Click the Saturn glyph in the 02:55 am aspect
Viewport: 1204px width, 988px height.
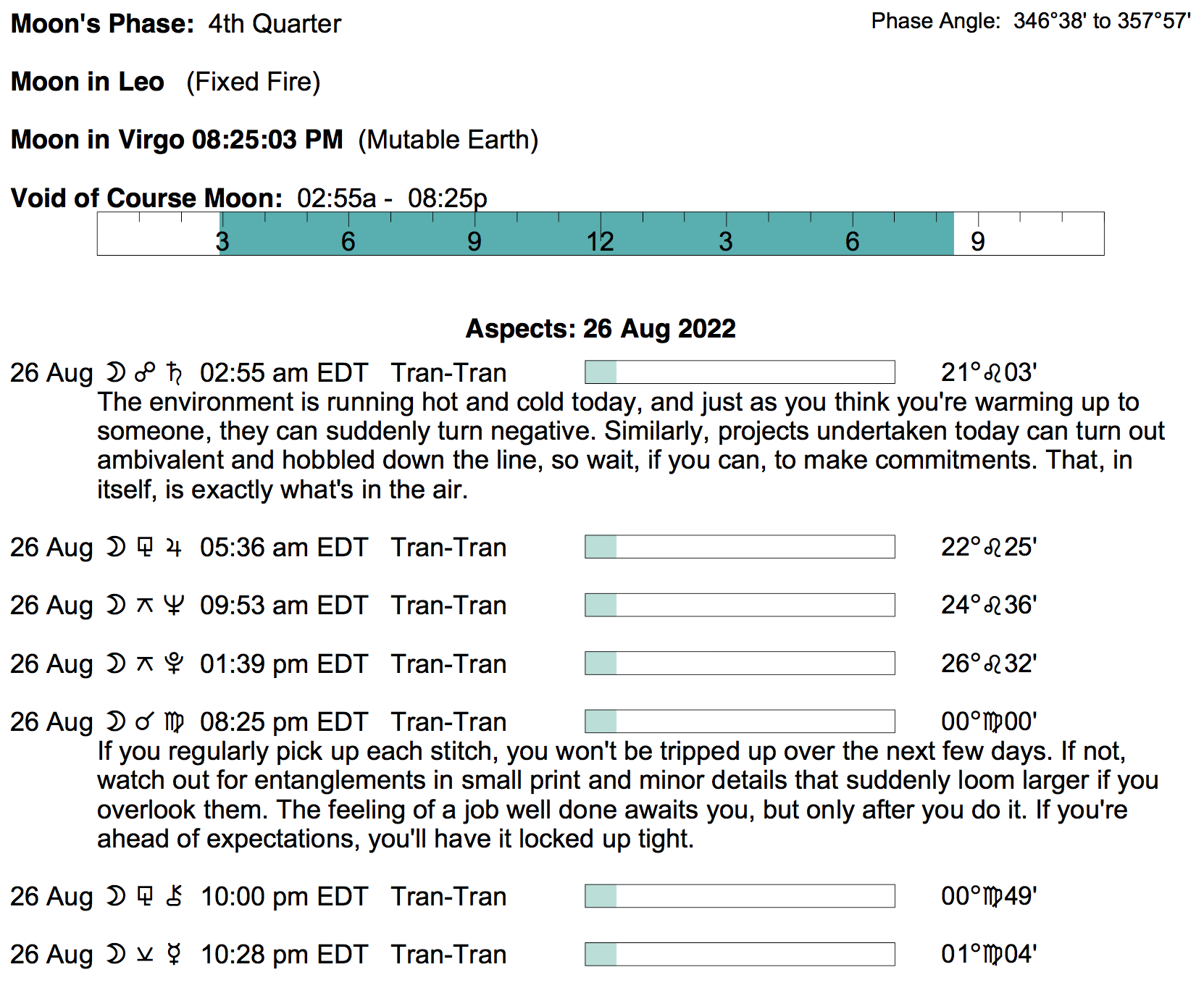(x=174, y=373)
